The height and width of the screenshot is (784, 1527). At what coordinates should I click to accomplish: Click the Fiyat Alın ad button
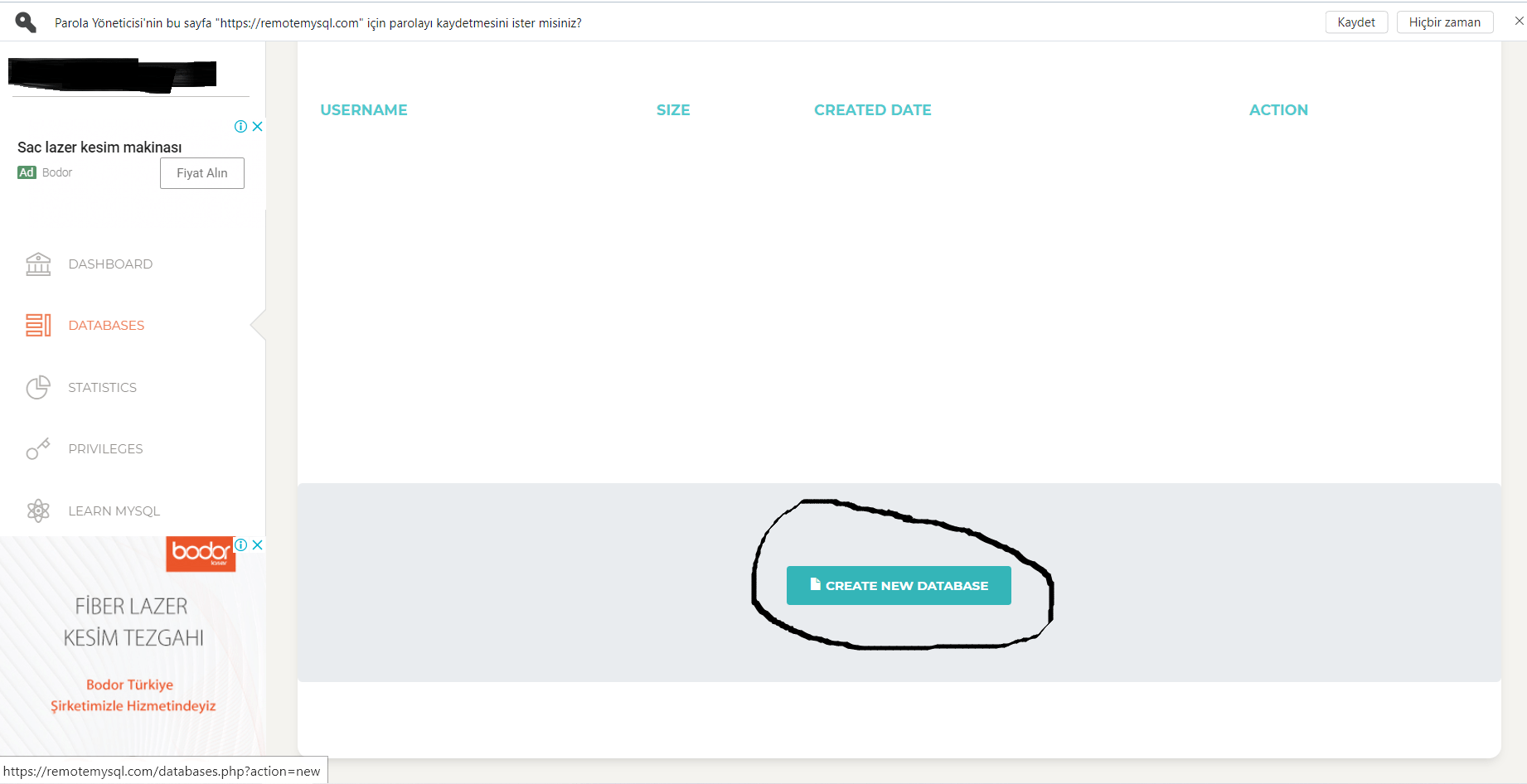click(202, 173)
